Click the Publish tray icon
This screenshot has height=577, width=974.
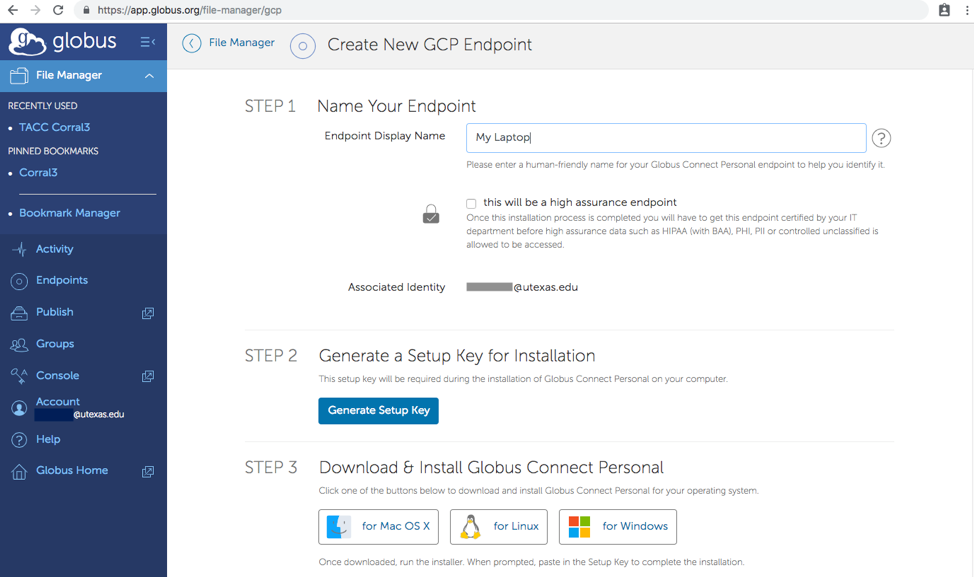19,313
